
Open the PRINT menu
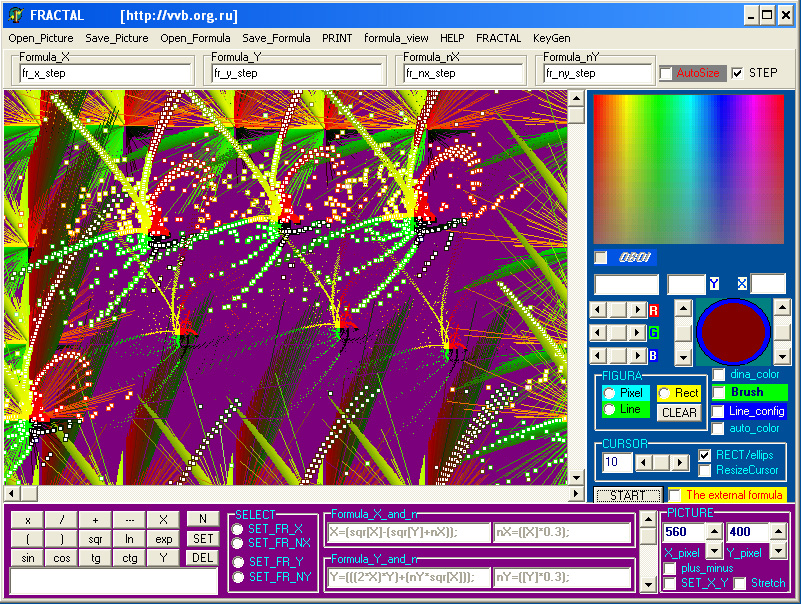pos(337,38)
